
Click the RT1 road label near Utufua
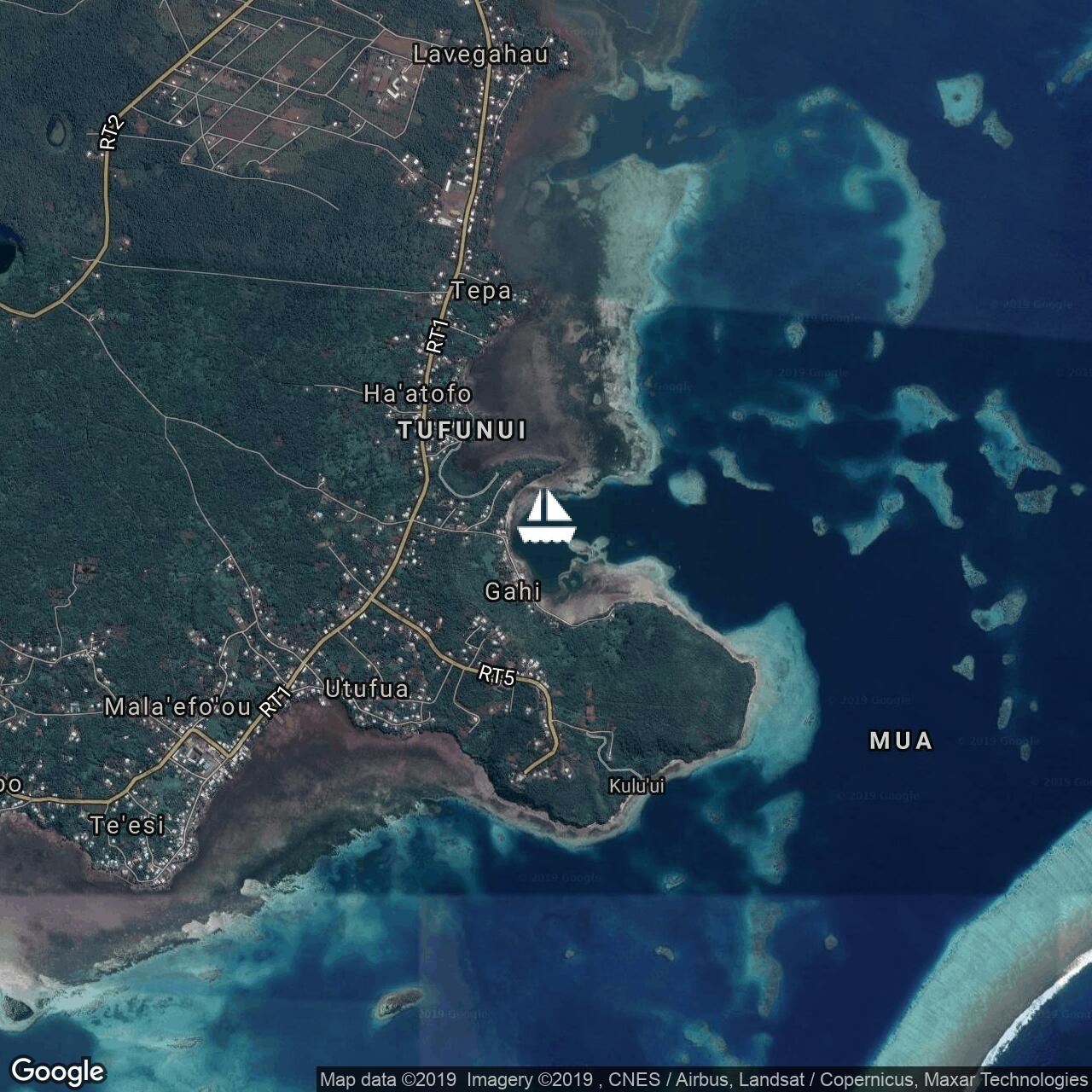[x=276, y=701]
